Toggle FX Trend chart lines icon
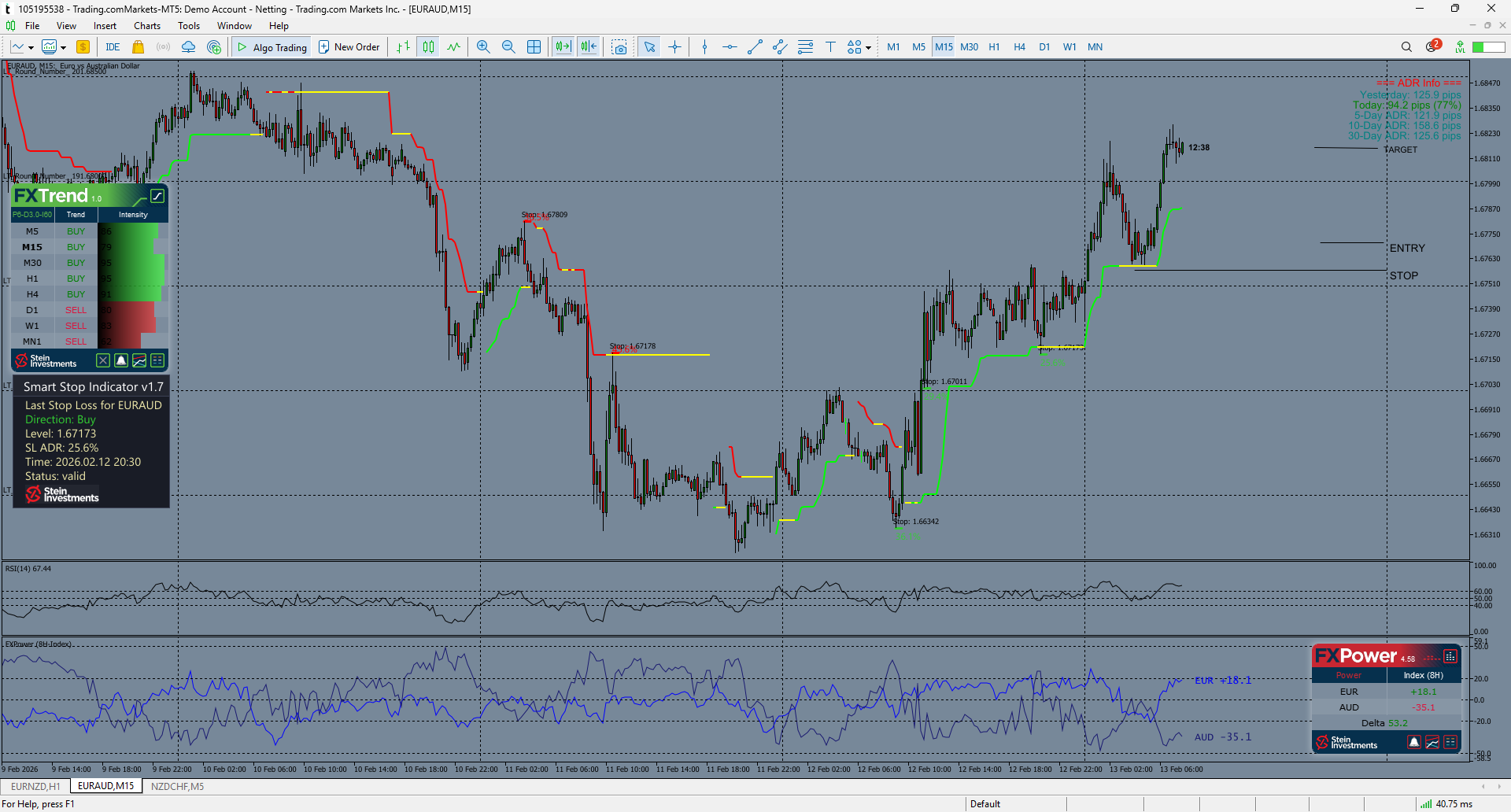This screenshot has width=1511, height=812. 139,360
